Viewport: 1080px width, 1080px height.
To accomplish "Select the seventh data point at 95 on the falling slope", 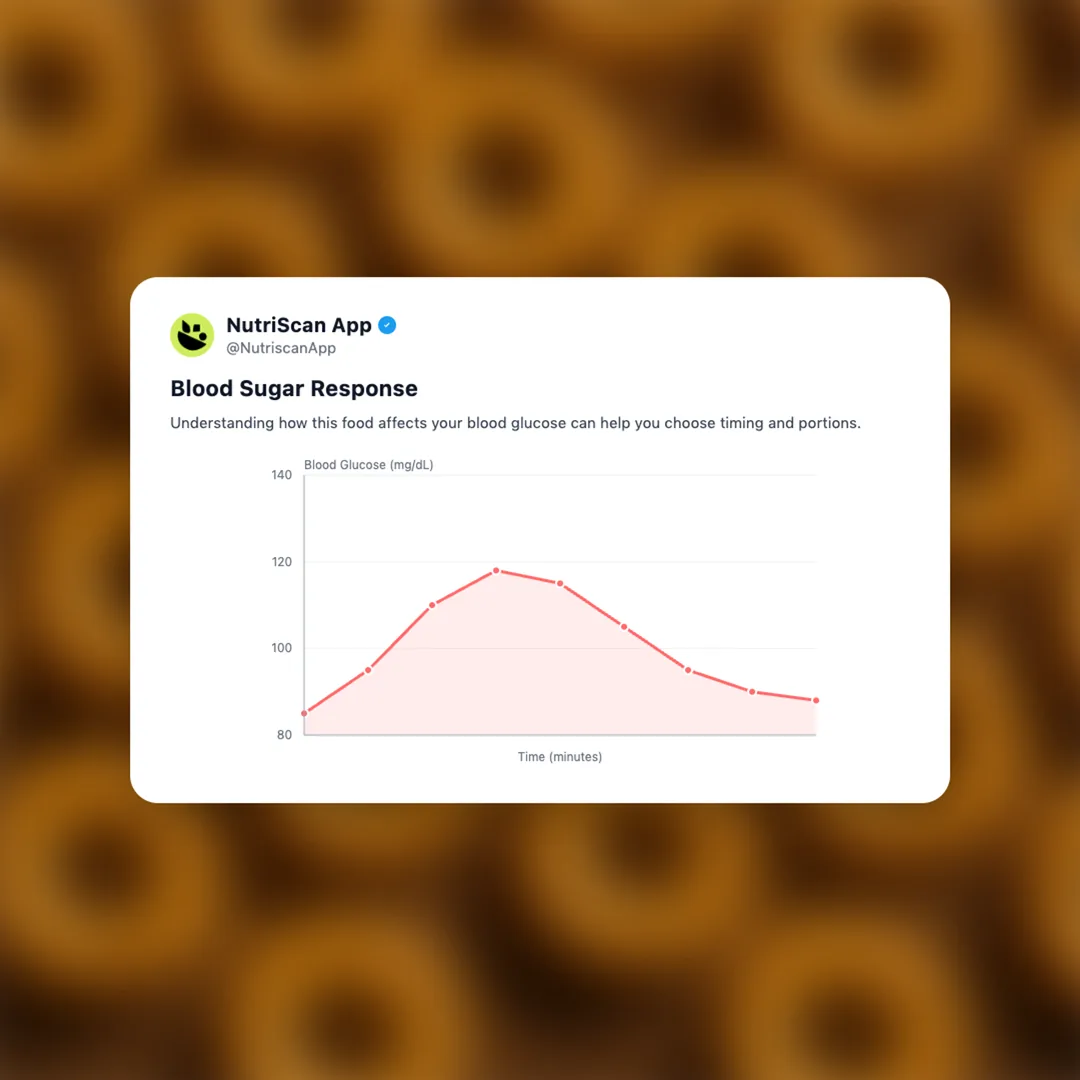I will pos(688,670).
